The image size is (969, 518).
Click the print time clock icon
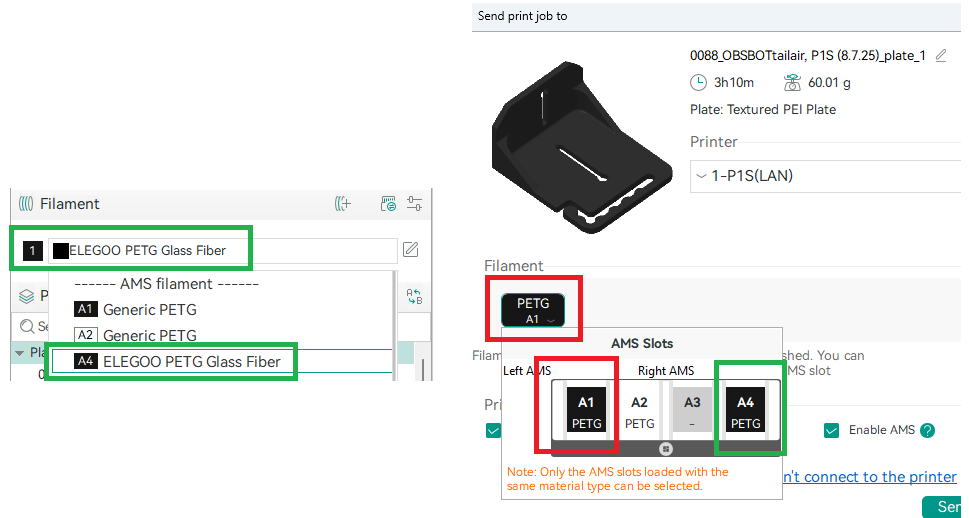[x=698, y=82]
